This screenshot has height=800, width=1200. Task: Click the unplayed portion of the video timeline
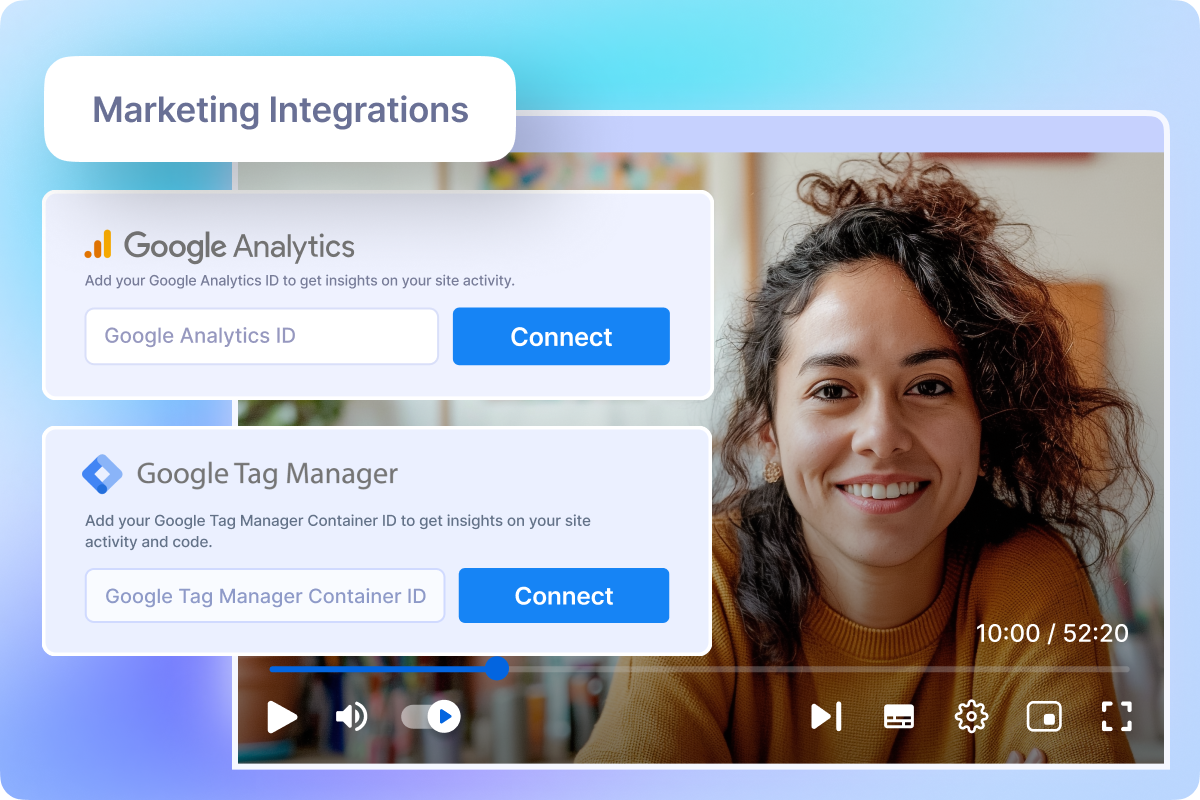click(x=819, y=669)
